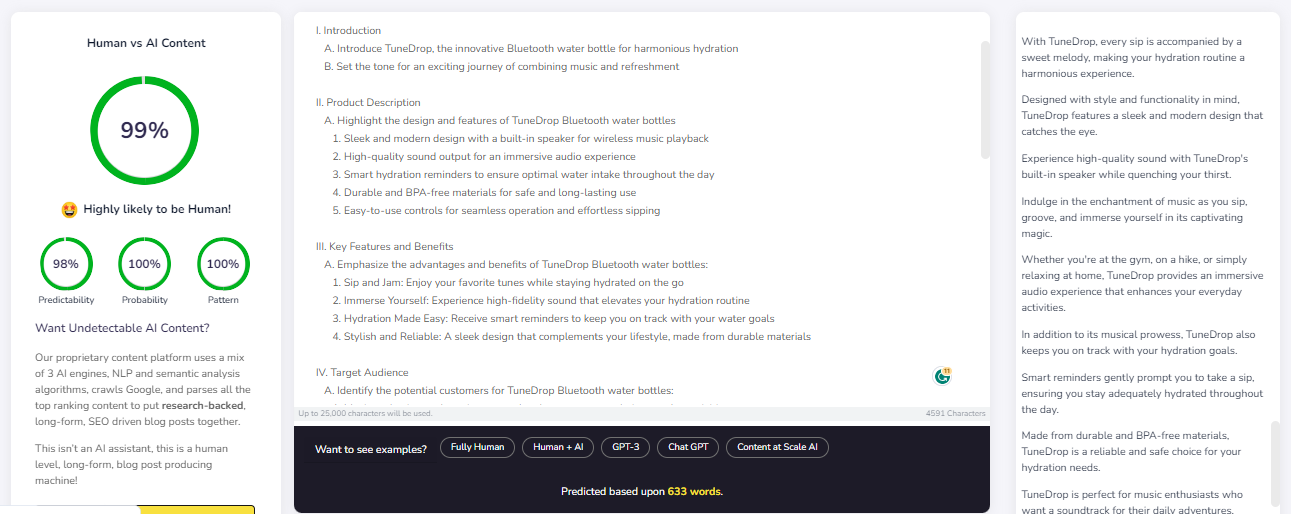The image size is (1291, 514).
Task: Click 'A. Highlight the design and features' line
Action: 500,121
